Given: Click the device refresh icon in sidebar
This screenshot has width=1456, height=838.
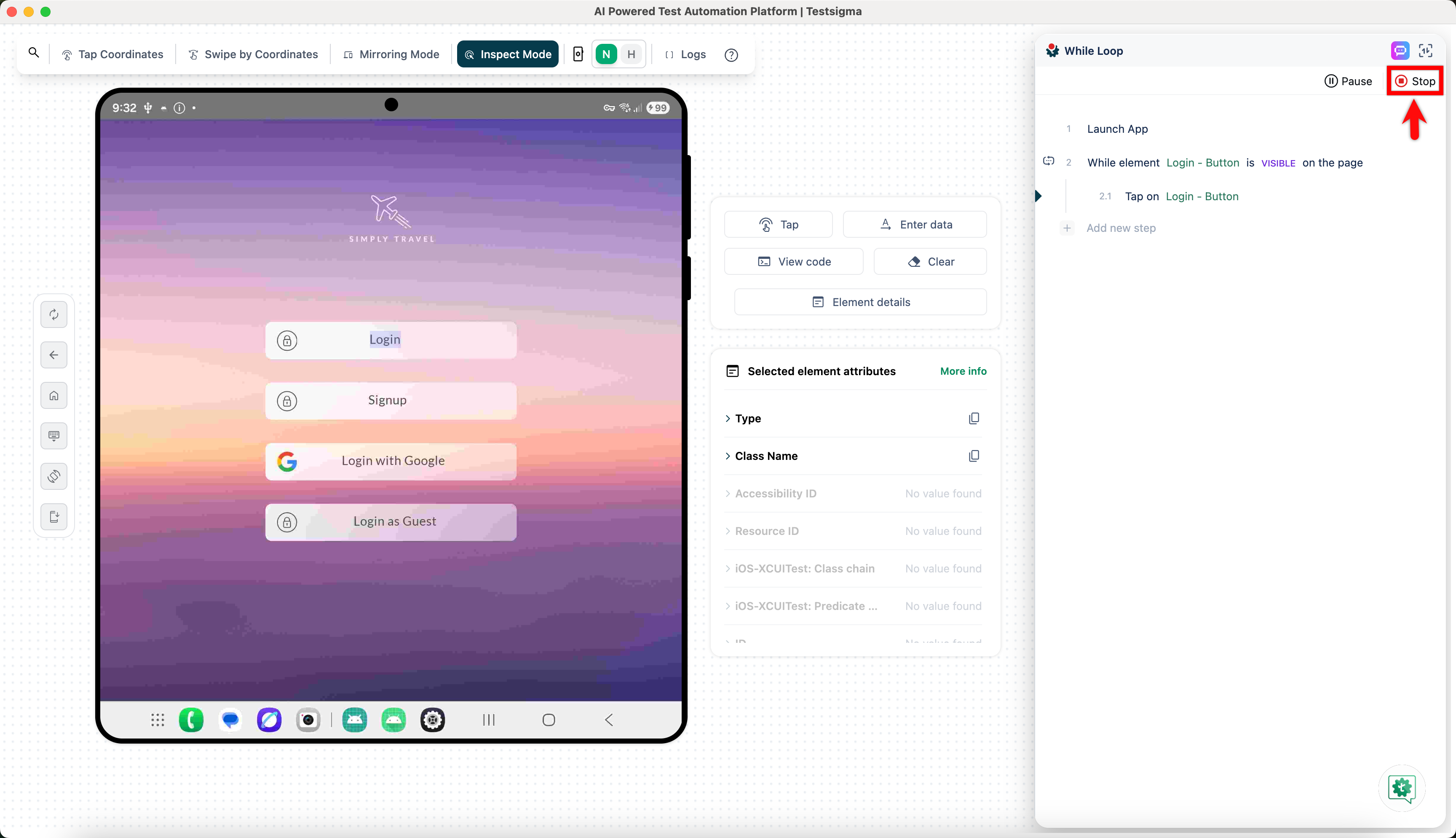Looking at the screenshot, I should tap(54, 314).
